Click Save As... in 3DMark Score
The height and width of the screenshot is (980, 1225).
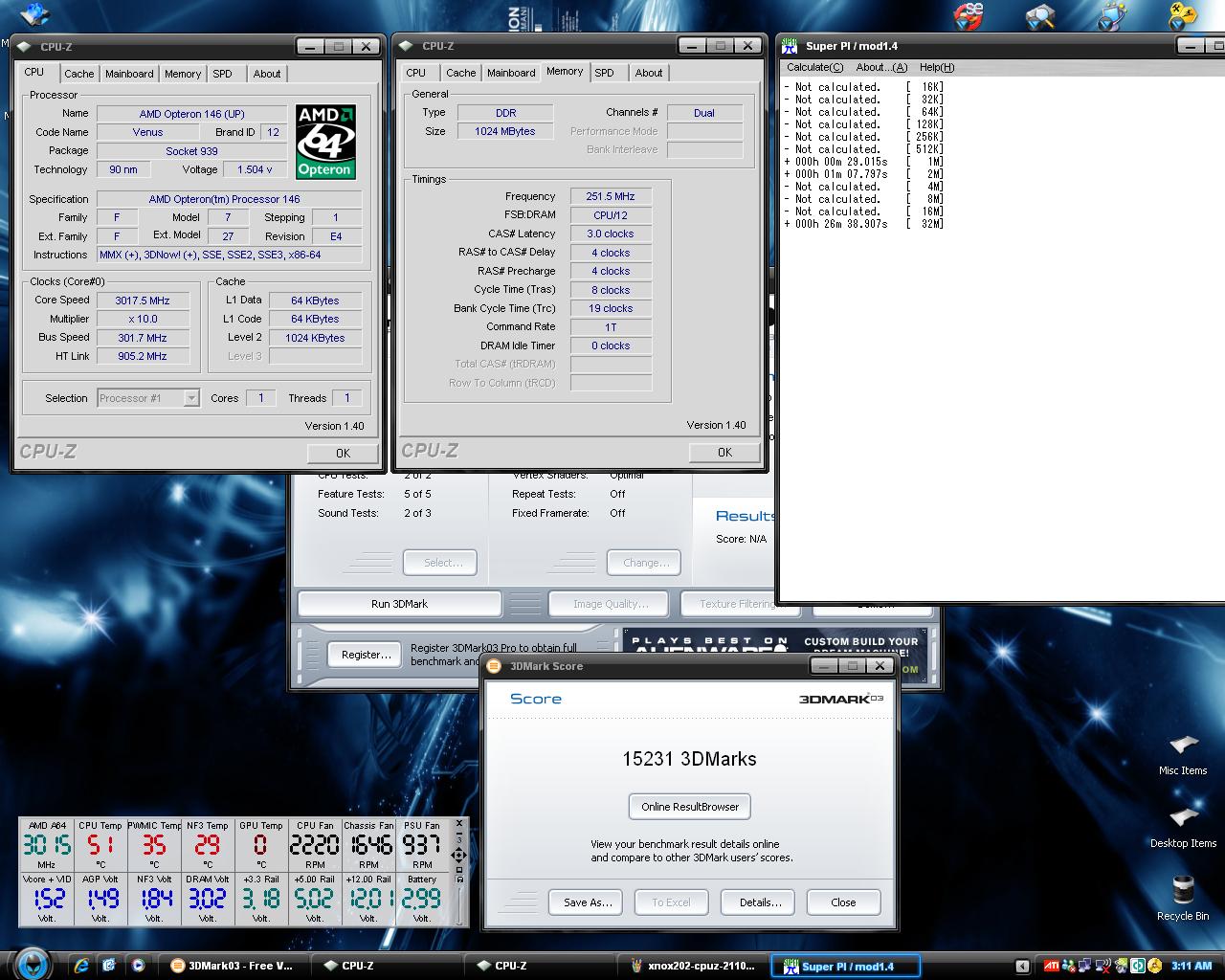(588, 902)
